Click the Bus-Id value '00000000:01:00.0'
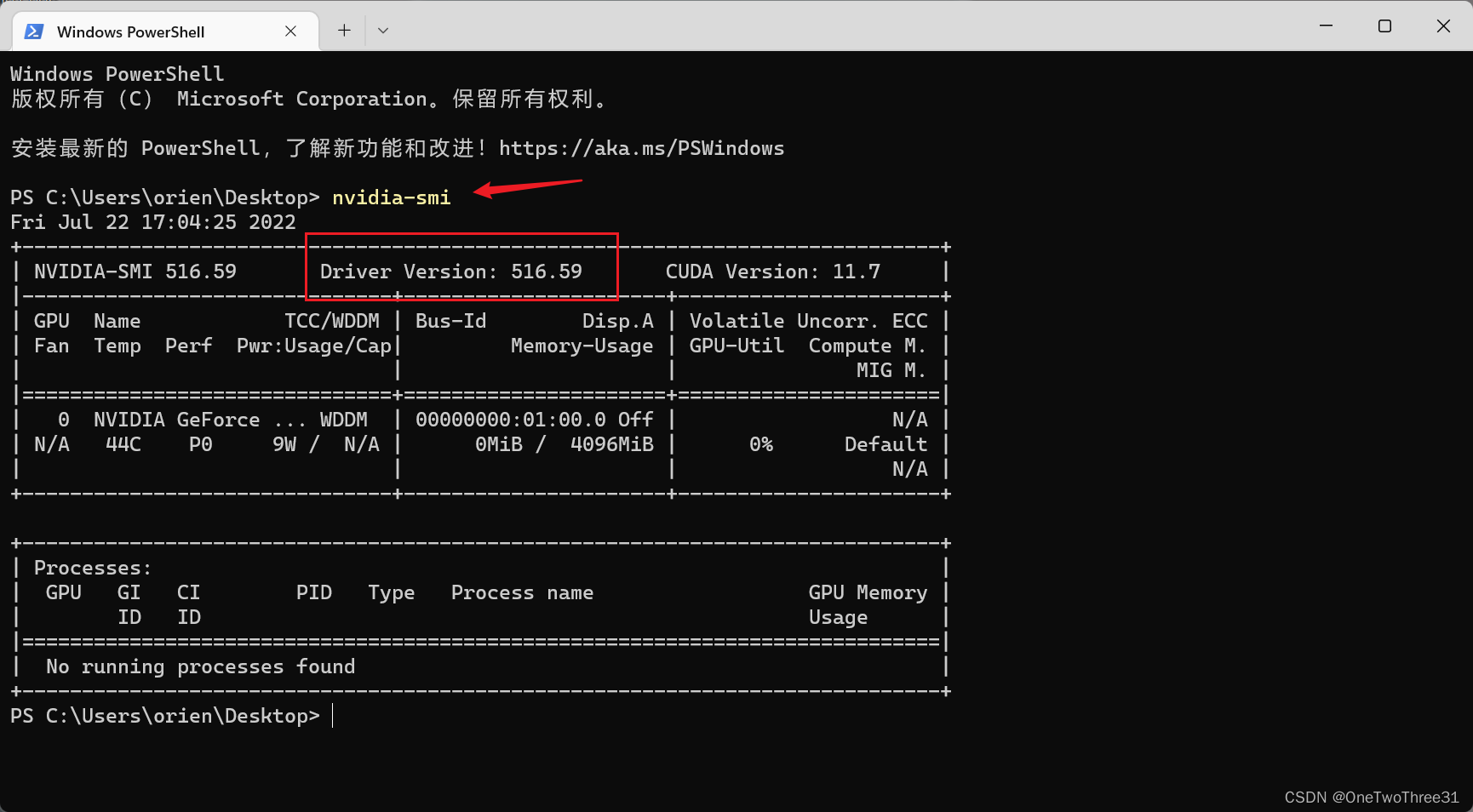The height and width of the screenshot is (812, 1473). tap(511, 420)
